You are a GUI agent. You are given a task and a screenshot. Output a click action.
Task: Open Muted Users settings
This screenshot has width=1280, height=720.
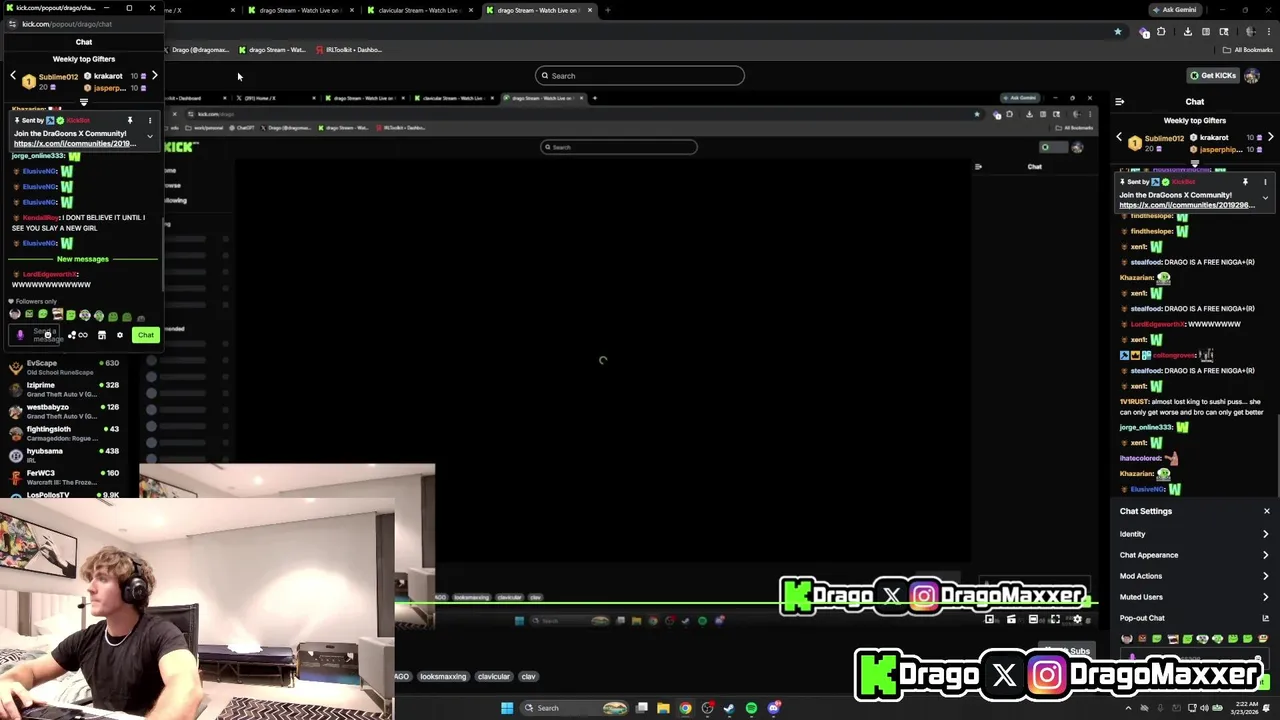tap(1194, 597)
